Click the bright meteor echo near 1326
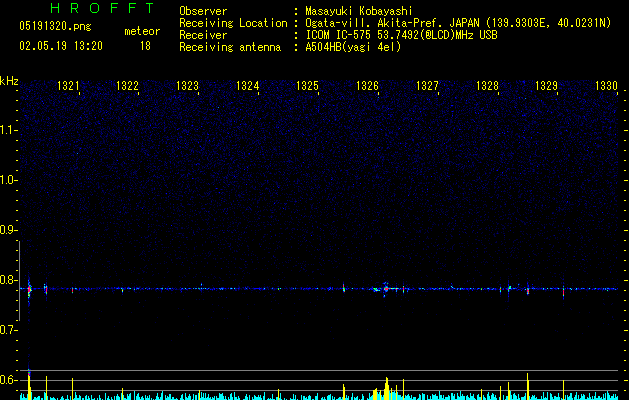Image resolution: width=629 pixels, height=400 pixels. (x=386, y=288)
